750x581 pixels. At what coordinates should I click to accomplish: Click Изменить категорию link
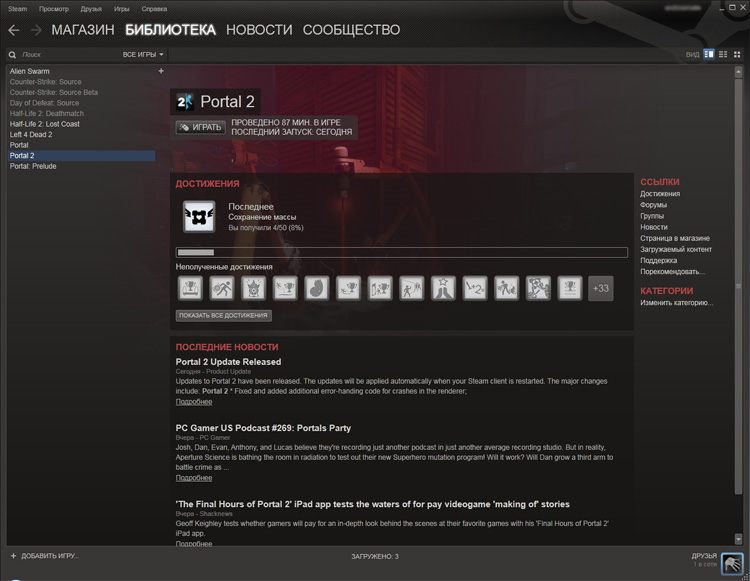pyautogui.click(x=676, y=303)
